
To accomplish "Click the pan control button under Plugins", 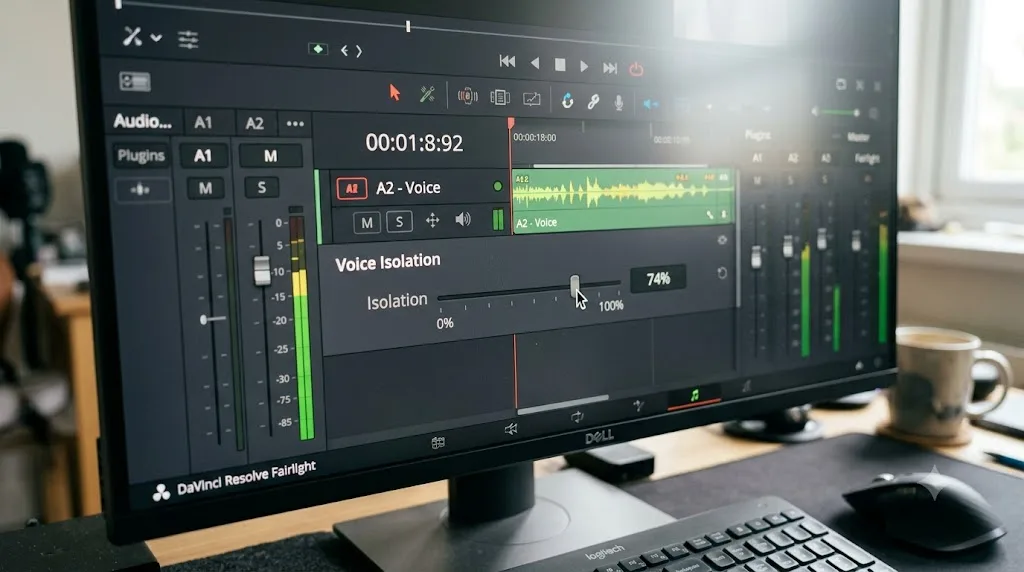I will (141, 190).
